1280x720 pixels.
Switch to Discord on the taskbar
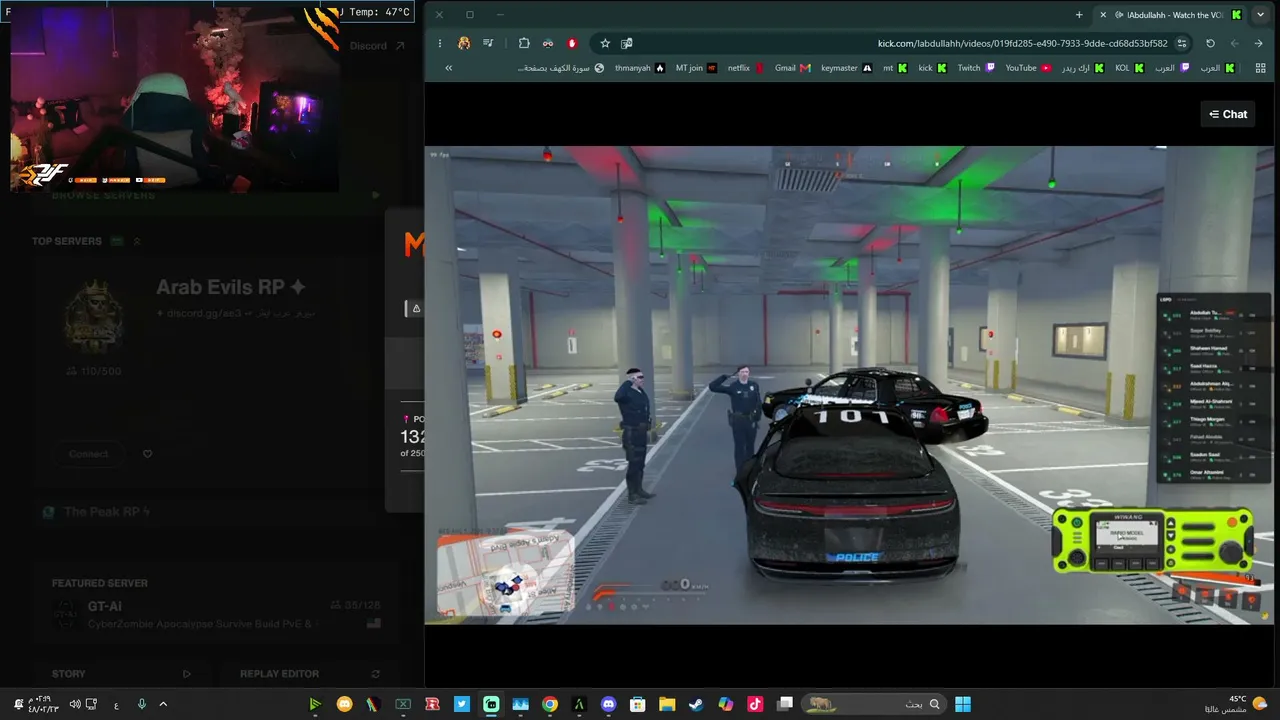(608, 704)
